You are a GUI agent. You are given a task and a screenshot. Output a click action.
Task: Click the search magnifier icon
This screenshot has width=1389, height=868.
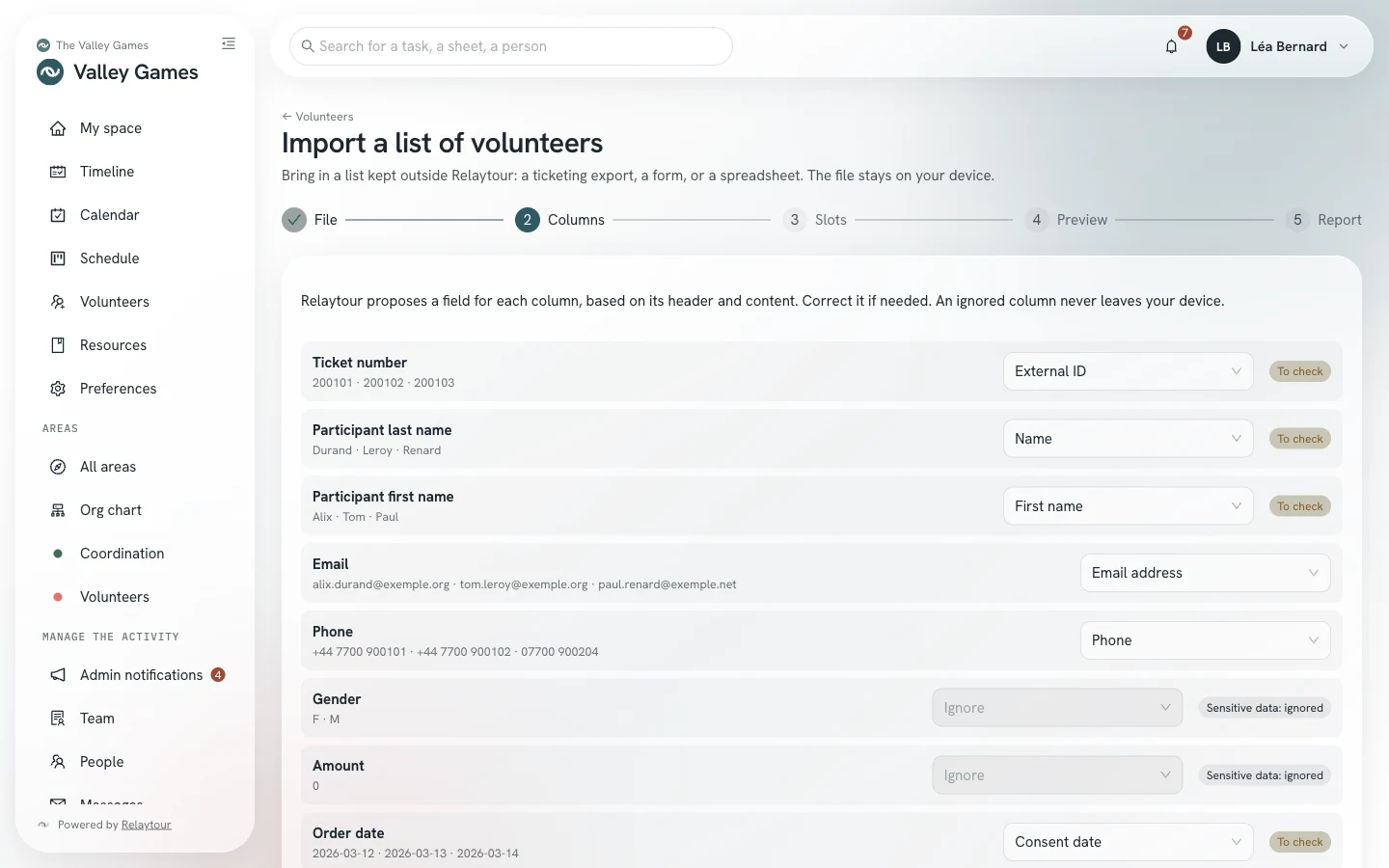308,46
